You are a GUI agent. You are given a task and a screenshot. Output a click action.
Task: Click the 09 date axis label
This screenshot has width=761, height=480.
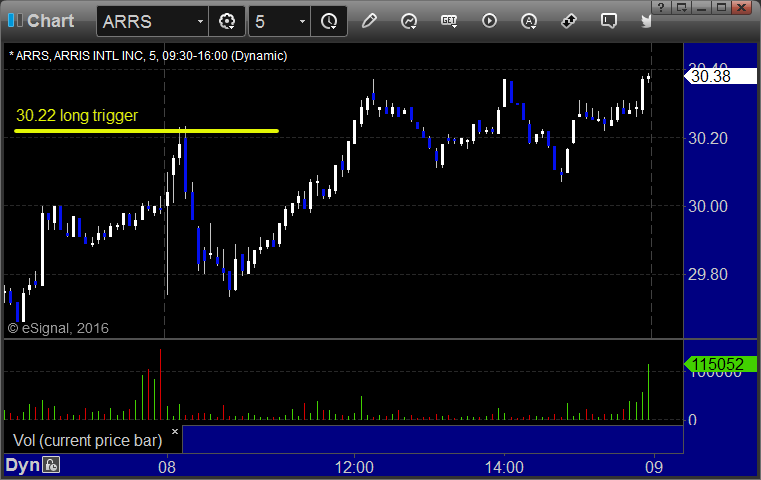pyautogui.click(x=654, y=467)
